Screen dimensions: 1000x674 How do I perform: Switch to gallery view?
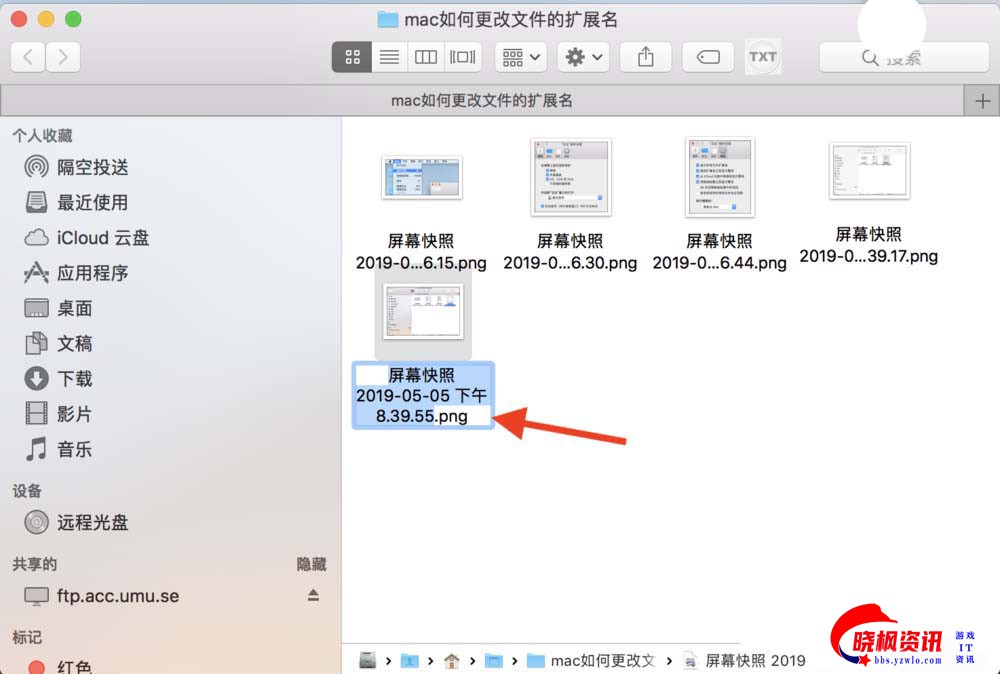463,57
